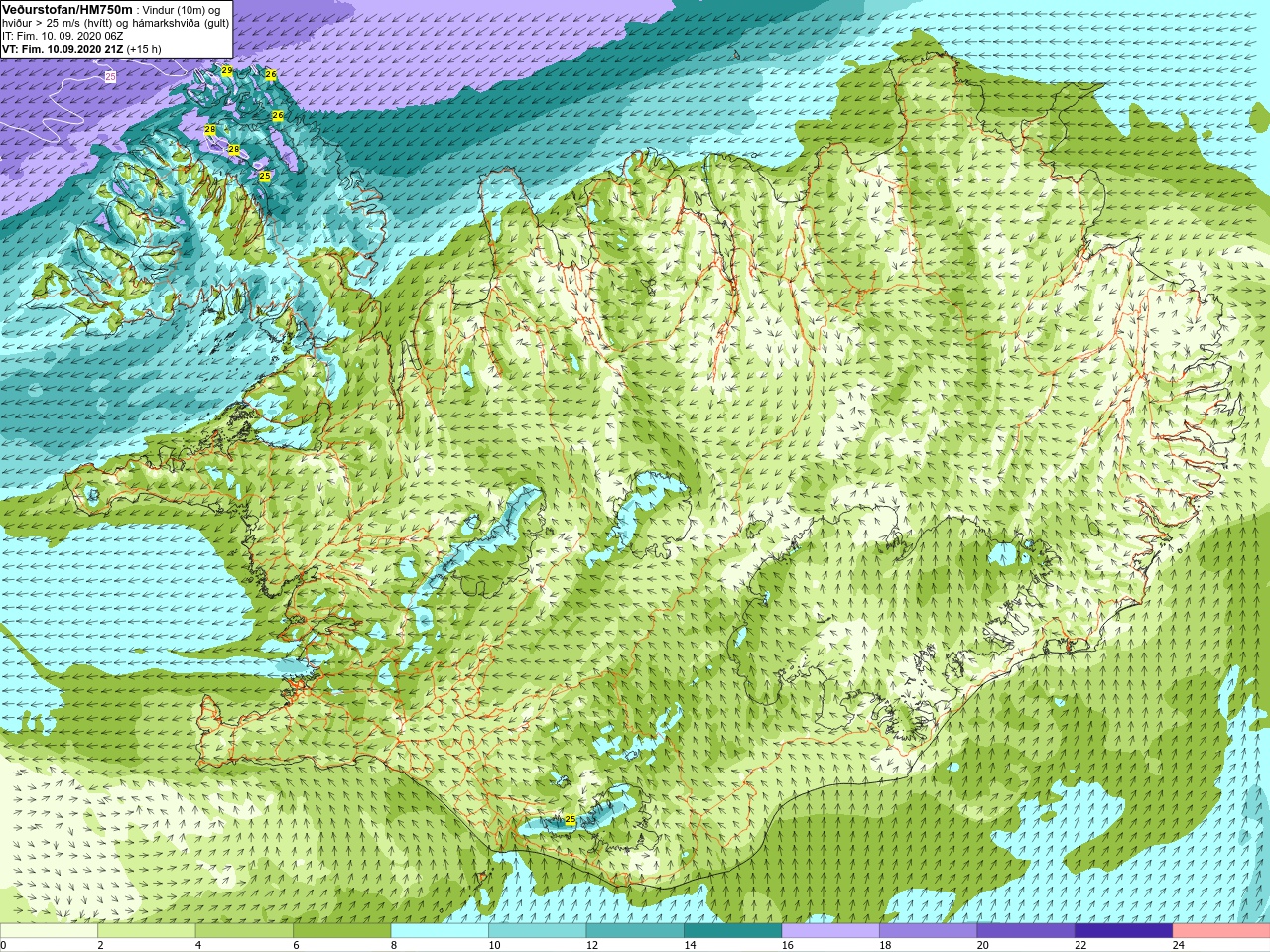Click the legend scale value 12
This screenshot has width=1270, height=952.
(592, 945)
